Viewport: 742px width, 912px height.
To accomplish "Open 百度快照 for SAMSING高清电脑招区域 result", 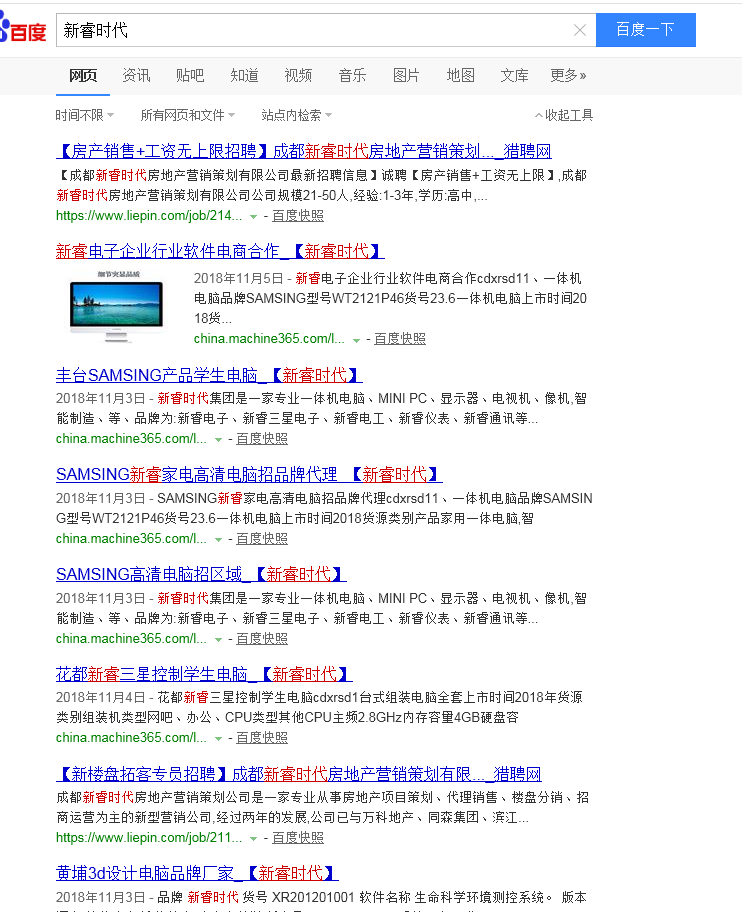I will click(262, 639).
